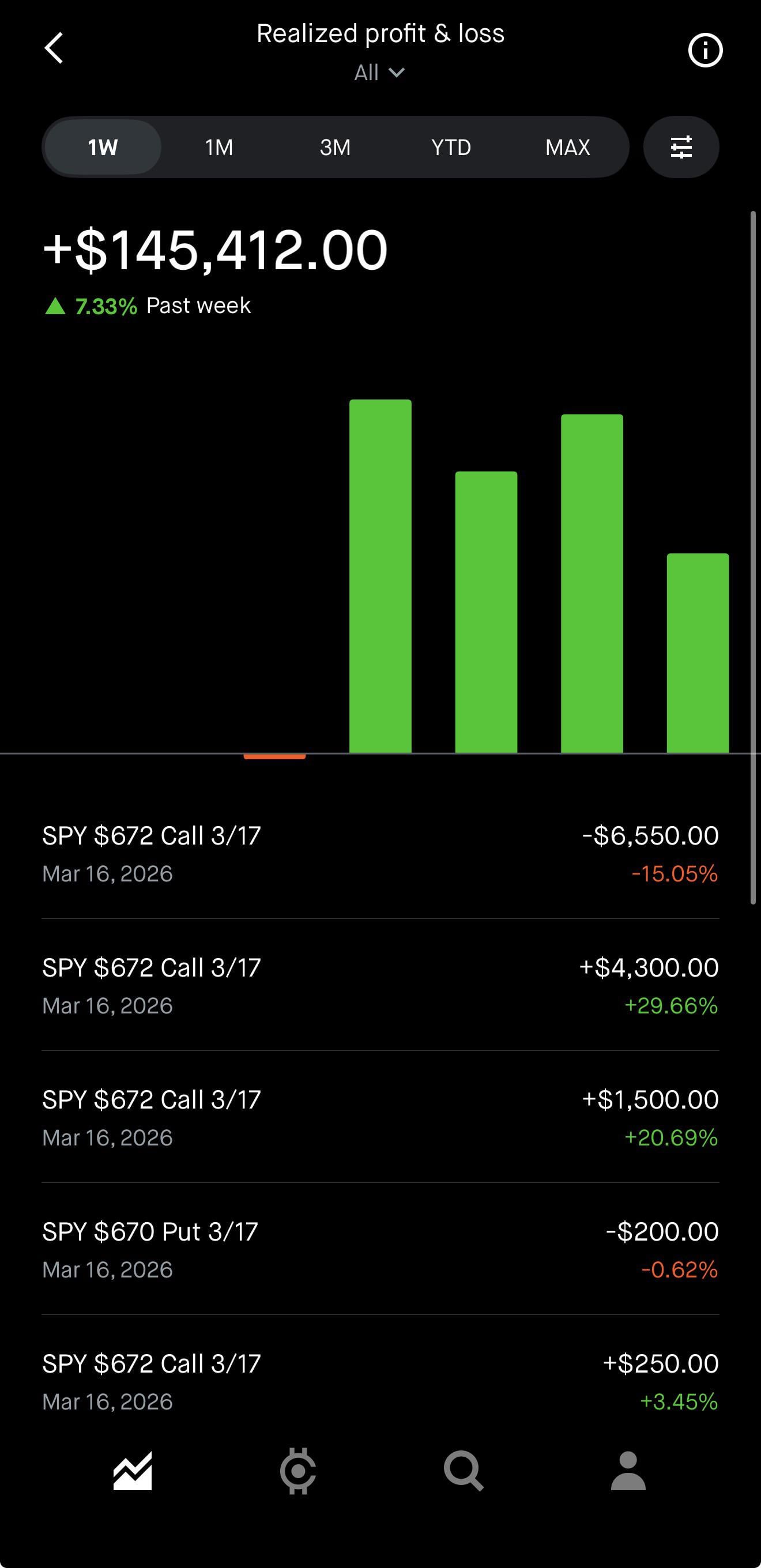Switch to the 3M time range
761x1568 pixels.
tap(335, 148)
